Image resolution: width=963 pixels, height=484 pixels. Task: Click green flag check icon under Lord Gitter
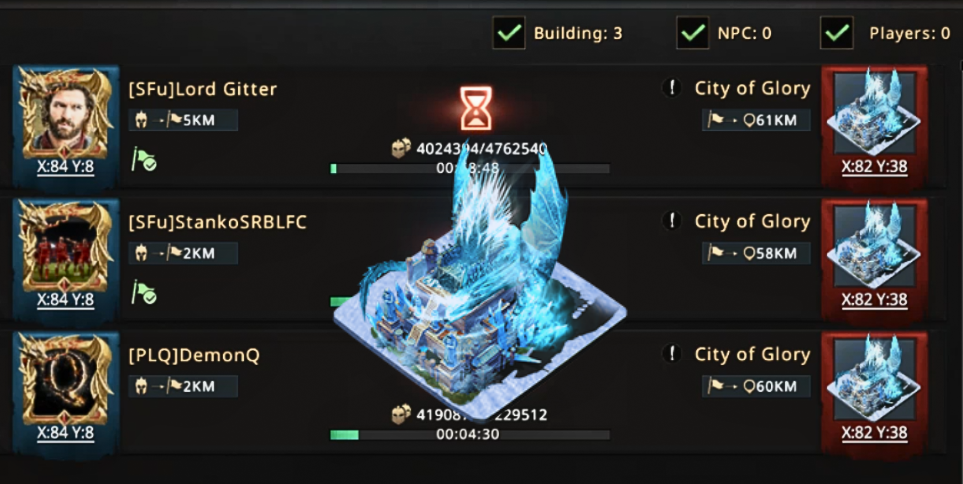144,160
